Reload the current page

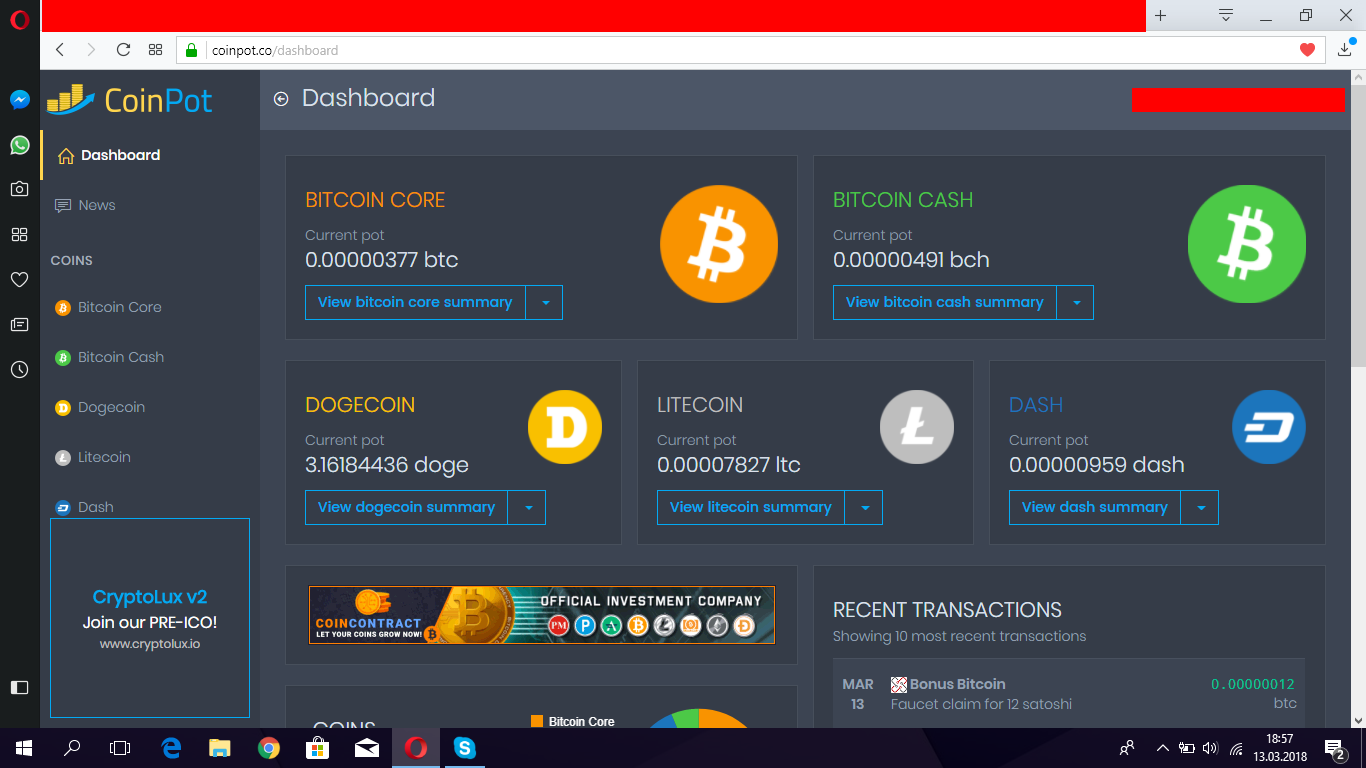[124, 50]
